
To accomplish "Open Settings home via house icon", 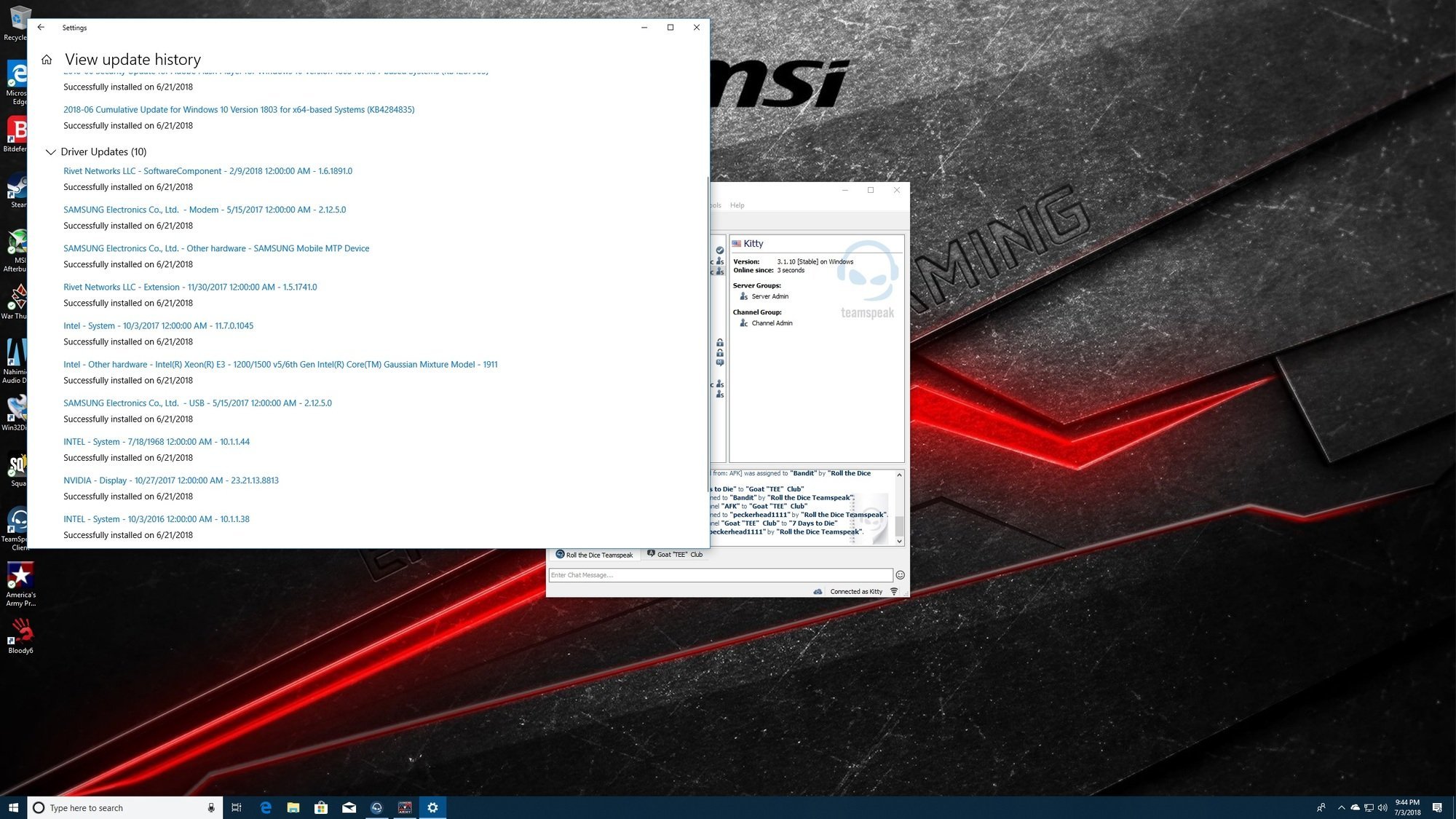I will [x=47, y=60].
